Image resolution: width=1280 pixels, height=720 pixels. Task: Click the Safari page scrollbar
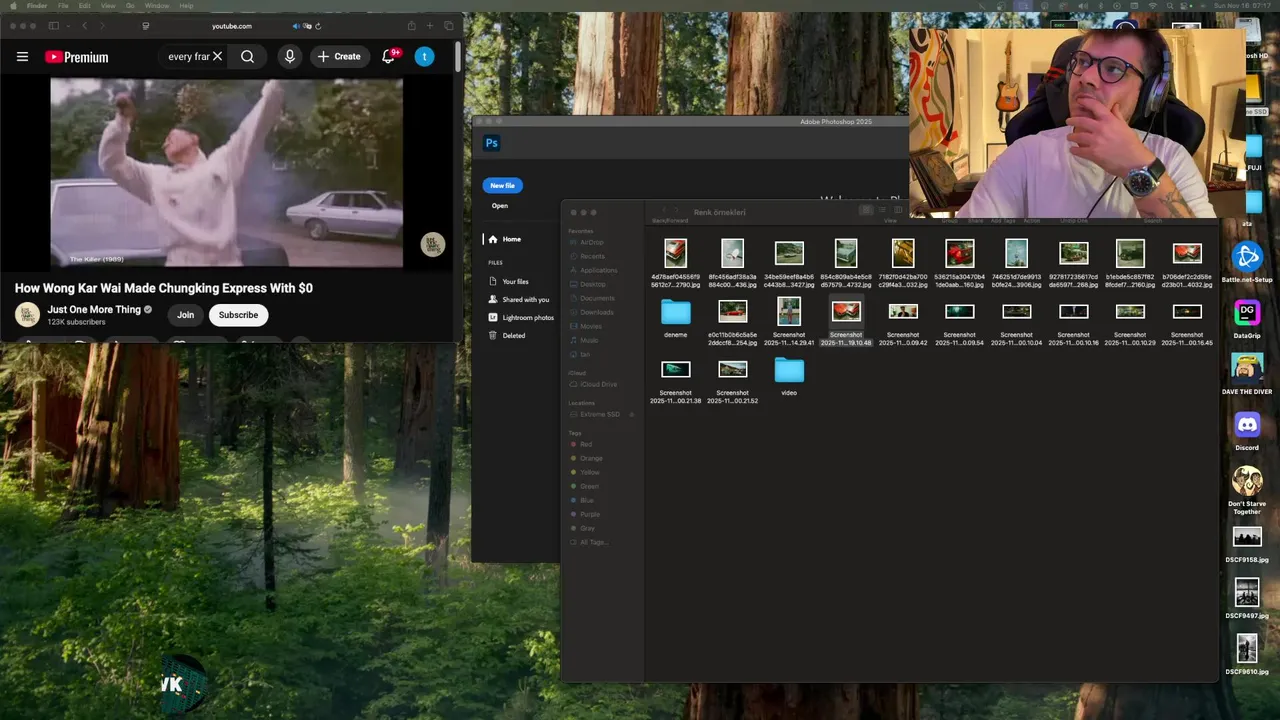458,57
